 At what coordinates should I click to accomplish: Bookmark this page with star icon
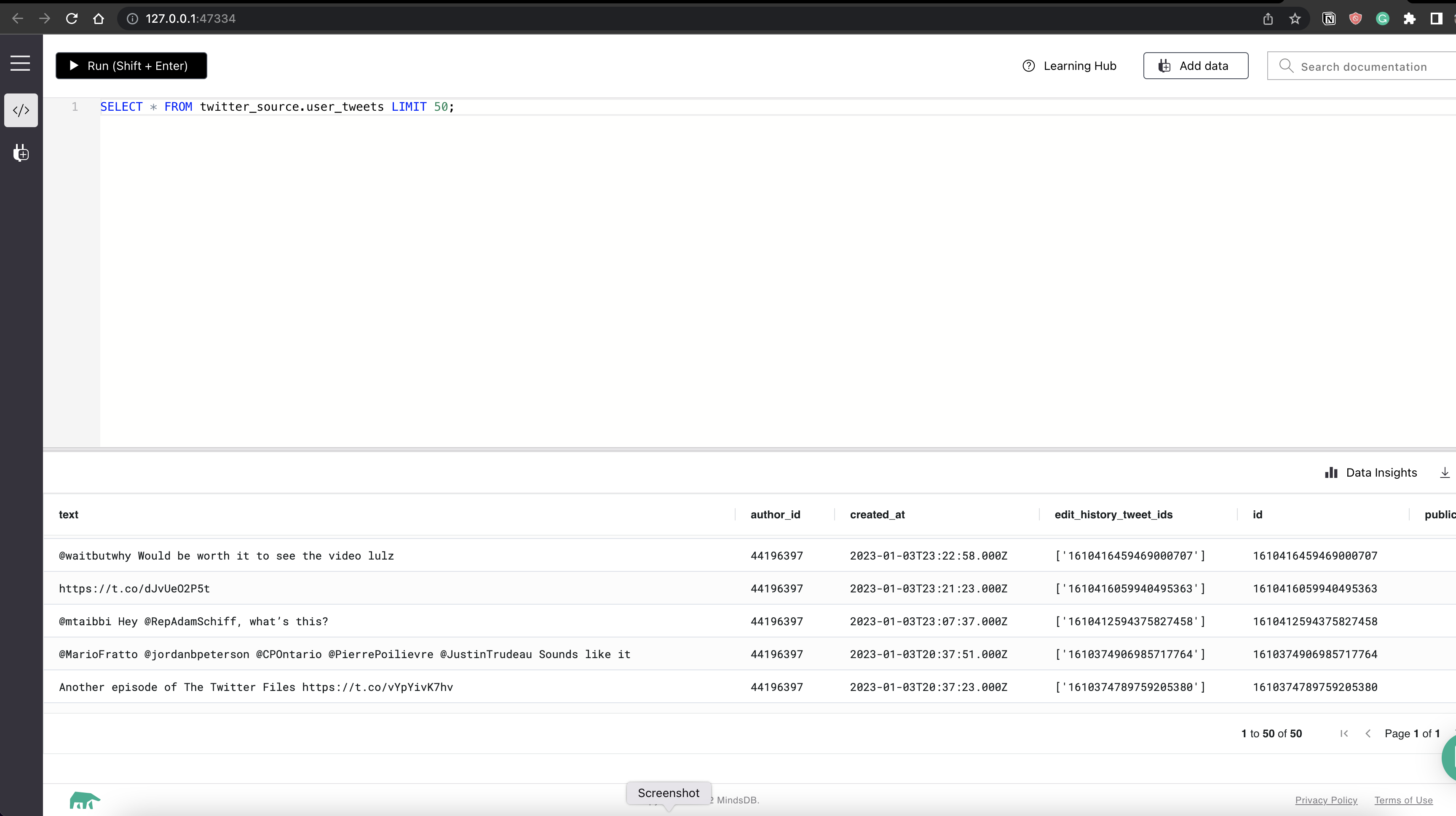pos(1295,19)
